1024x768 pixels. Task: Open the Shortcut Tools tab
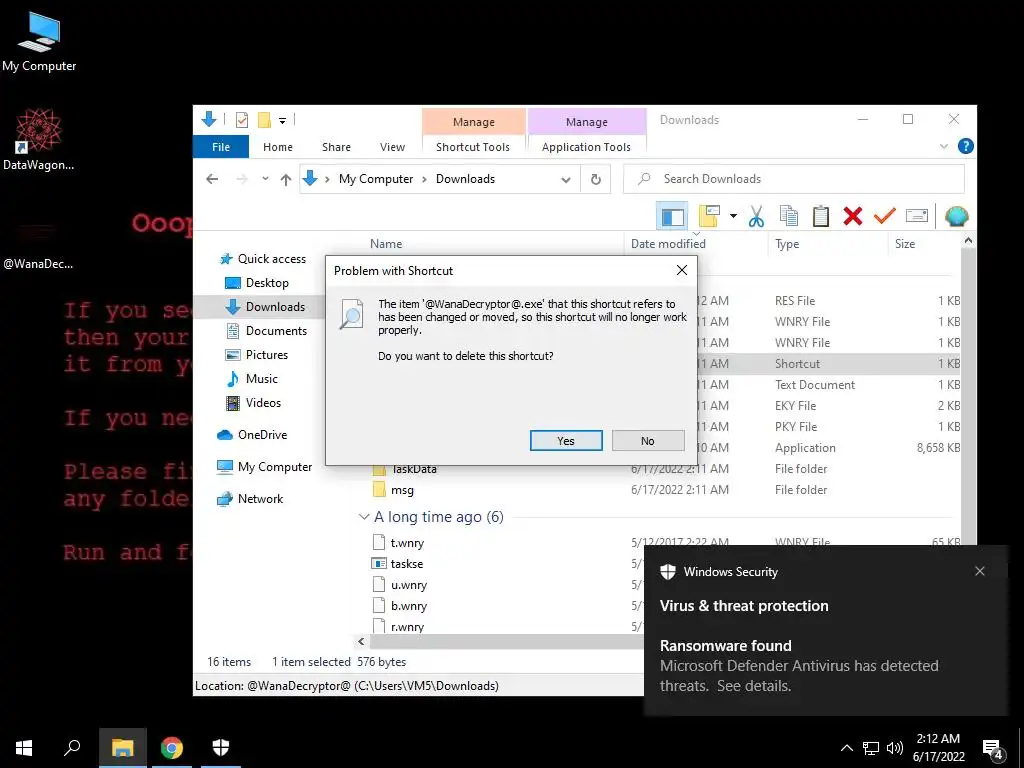tap(473, 147)
